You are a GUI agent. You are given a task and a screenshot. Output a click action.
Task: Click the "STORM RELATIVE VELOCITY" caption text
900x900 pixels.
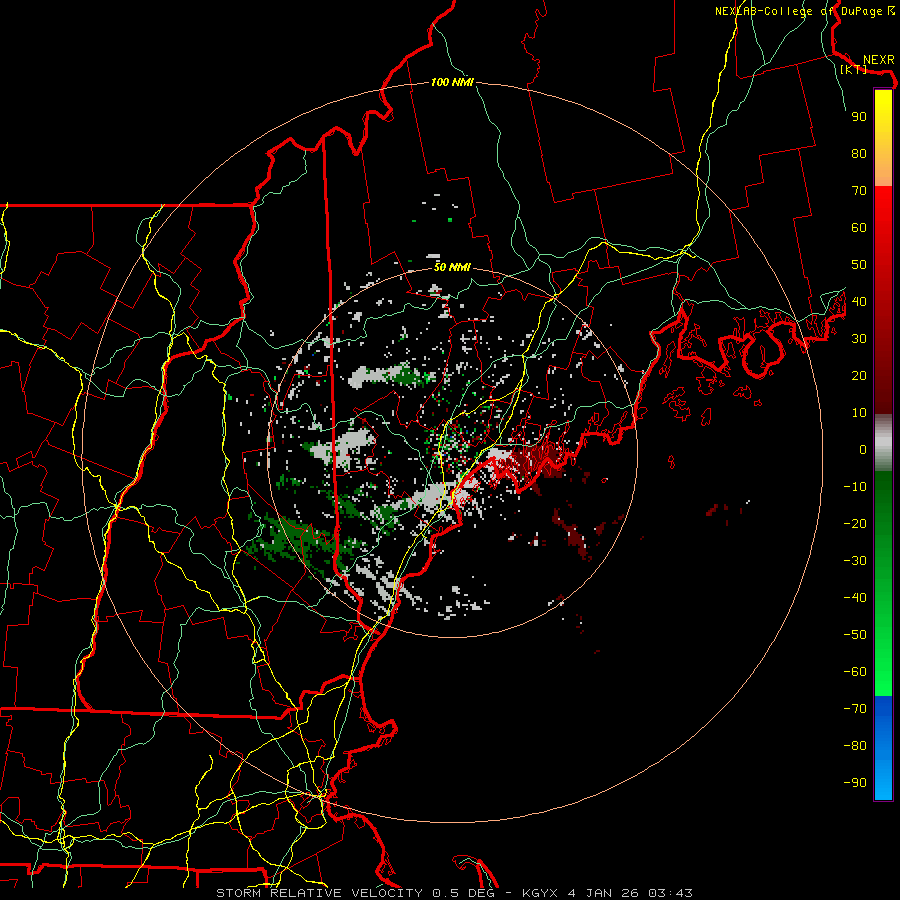(320, 893)
